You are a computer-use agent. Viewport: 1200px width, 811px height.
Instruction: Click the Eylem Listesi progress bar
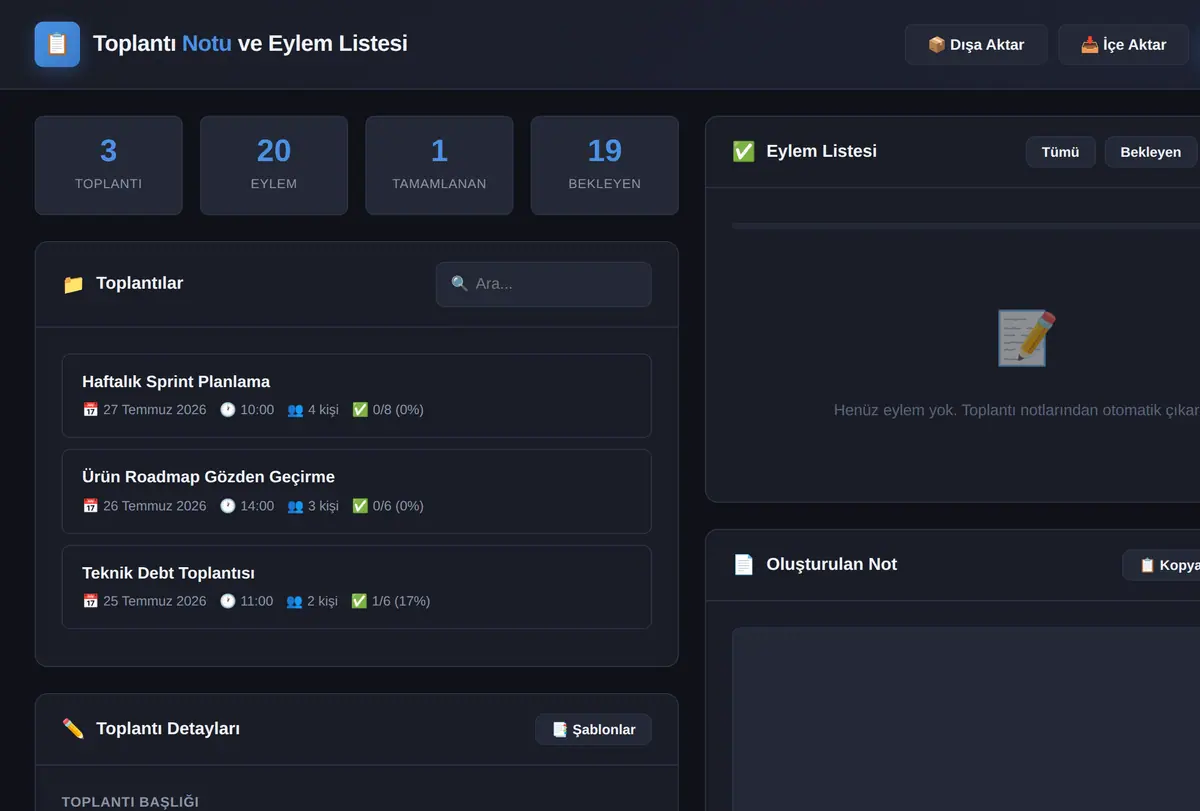click(x=966, y=226)
